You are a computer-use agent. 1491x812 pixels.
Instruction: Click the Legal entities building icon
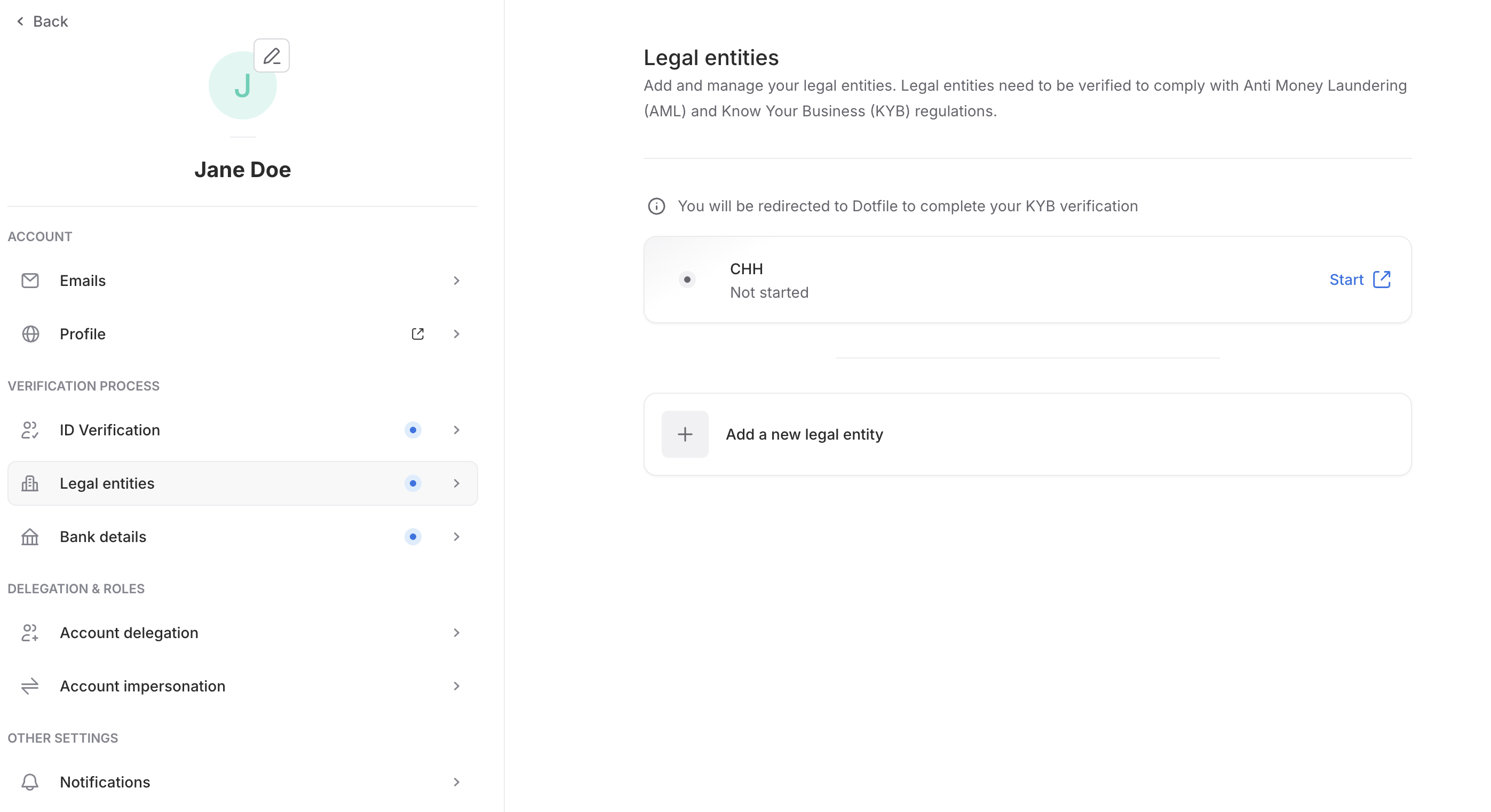(30, 483)
